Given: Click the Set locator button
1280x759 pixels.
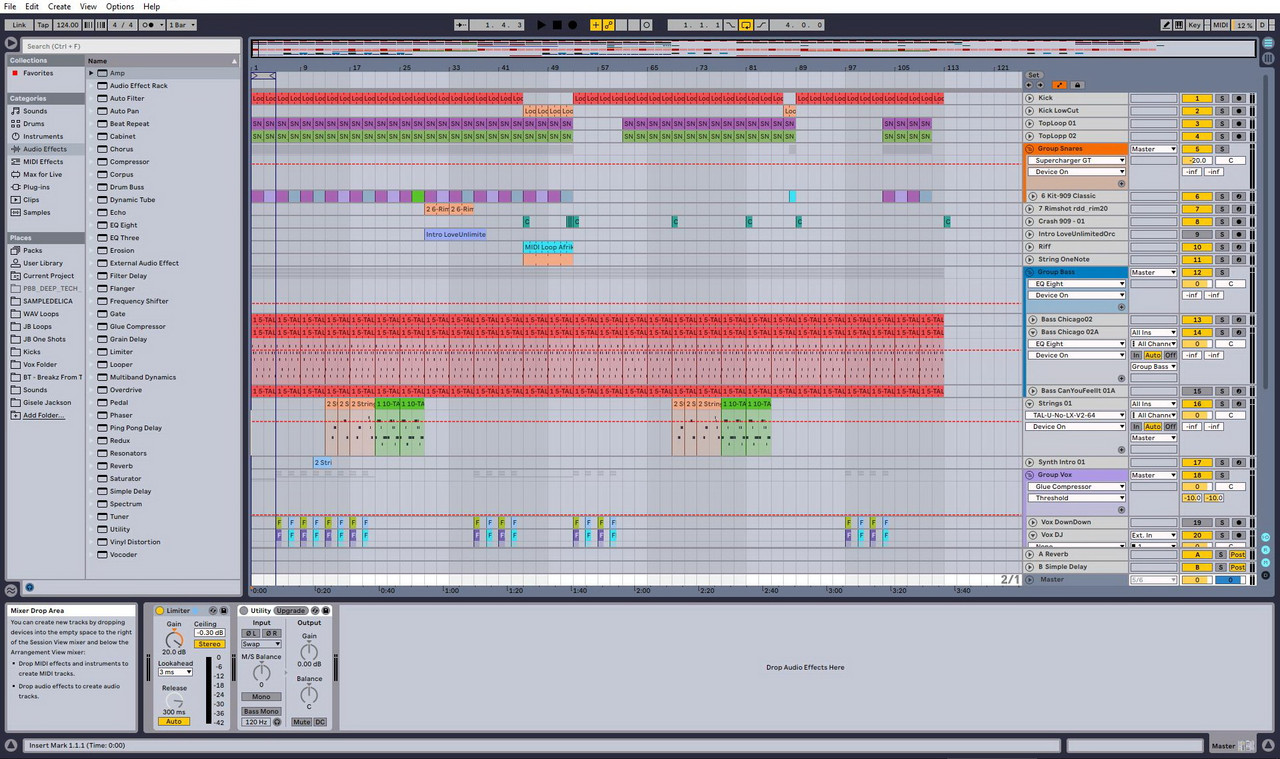Looking at the screenshot, I should coord(1034,75).
